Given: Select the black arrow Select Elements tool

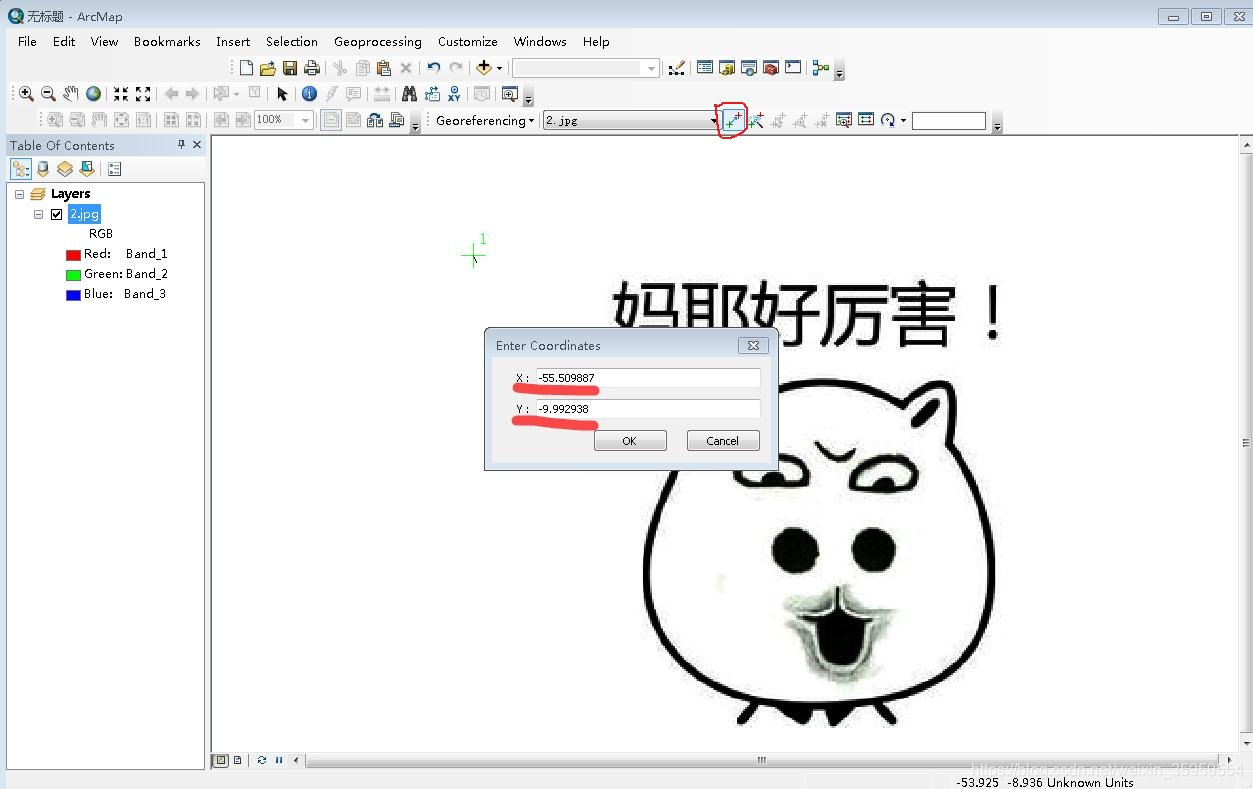Looking at the screenshot, I should pos(282,94).
